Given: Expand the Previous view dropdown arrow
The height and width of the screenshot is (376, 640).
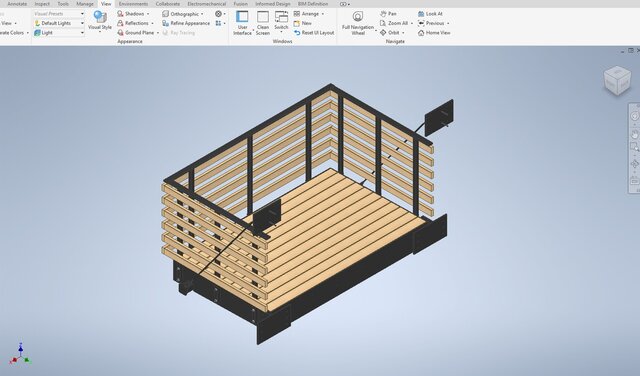Looking at the screenshot, I should [448, 23].
